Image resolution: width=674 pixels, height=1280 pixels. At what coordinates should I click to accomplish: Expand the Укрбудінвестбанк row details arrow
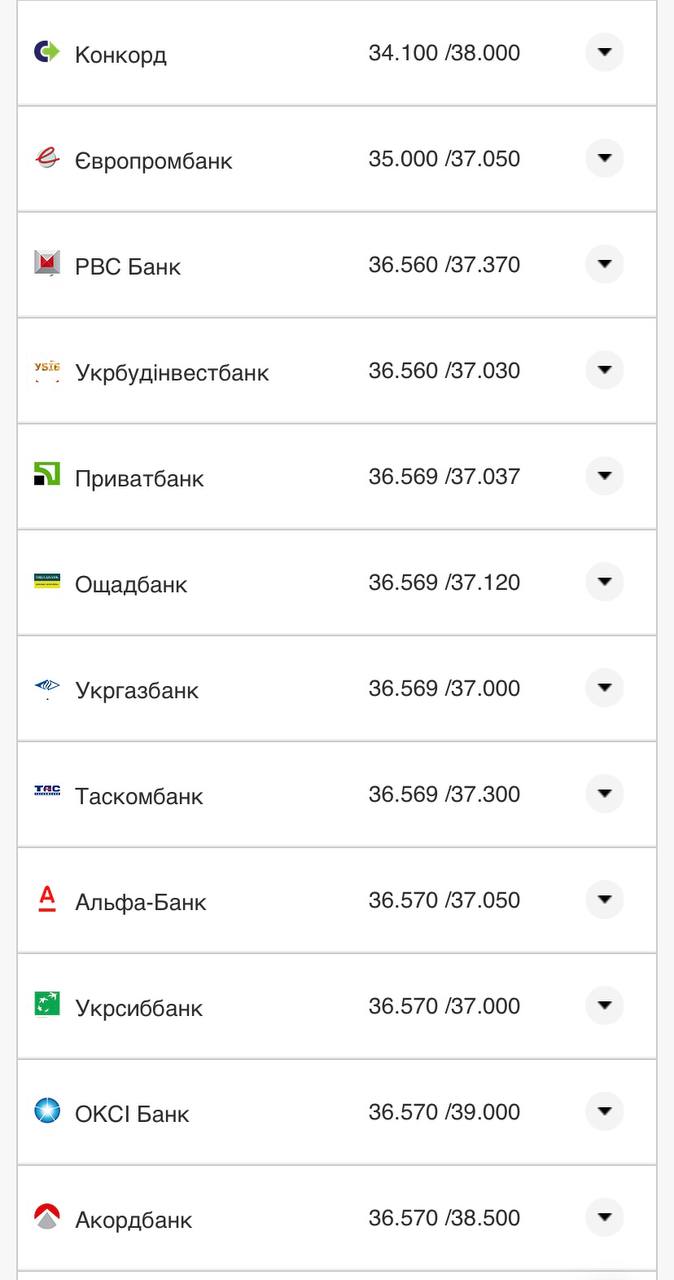604,370
